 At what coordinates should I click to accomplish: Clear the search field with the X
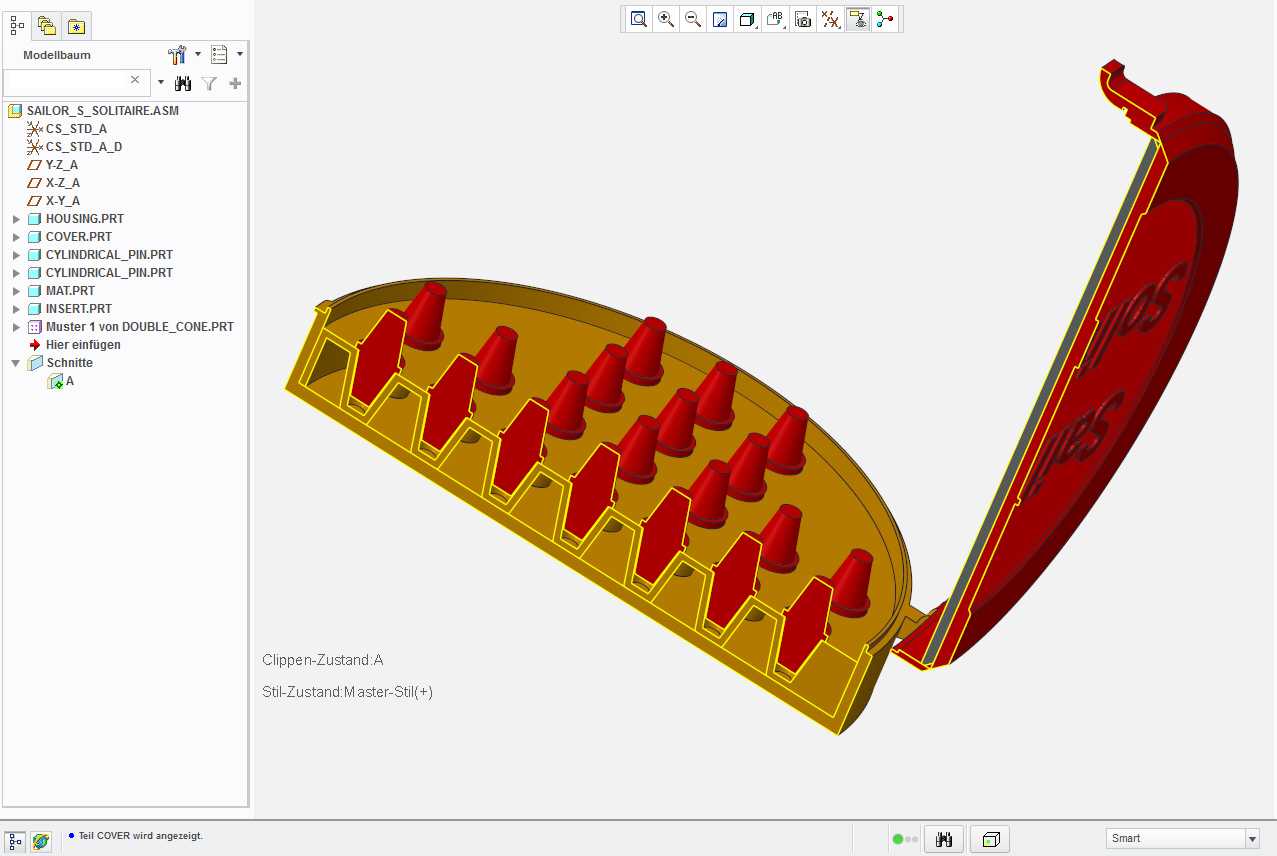[135, 80]
